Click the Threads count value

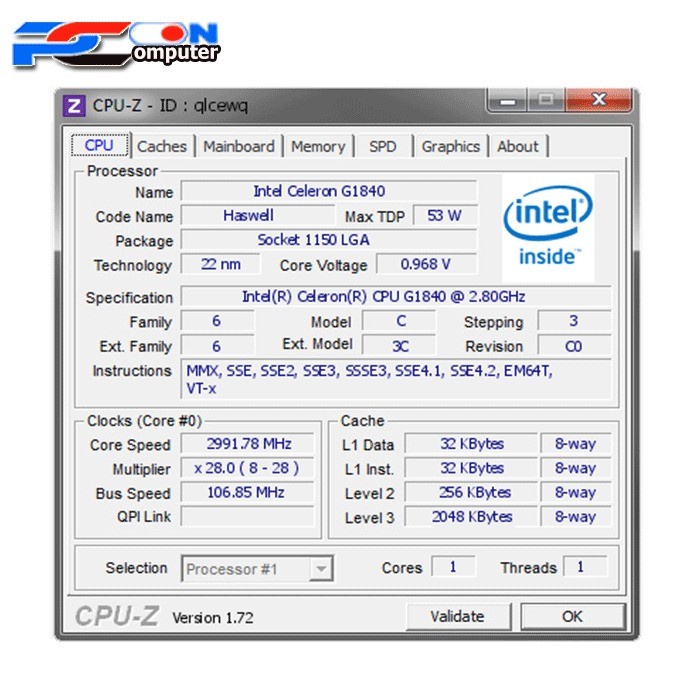coord(585,567)
